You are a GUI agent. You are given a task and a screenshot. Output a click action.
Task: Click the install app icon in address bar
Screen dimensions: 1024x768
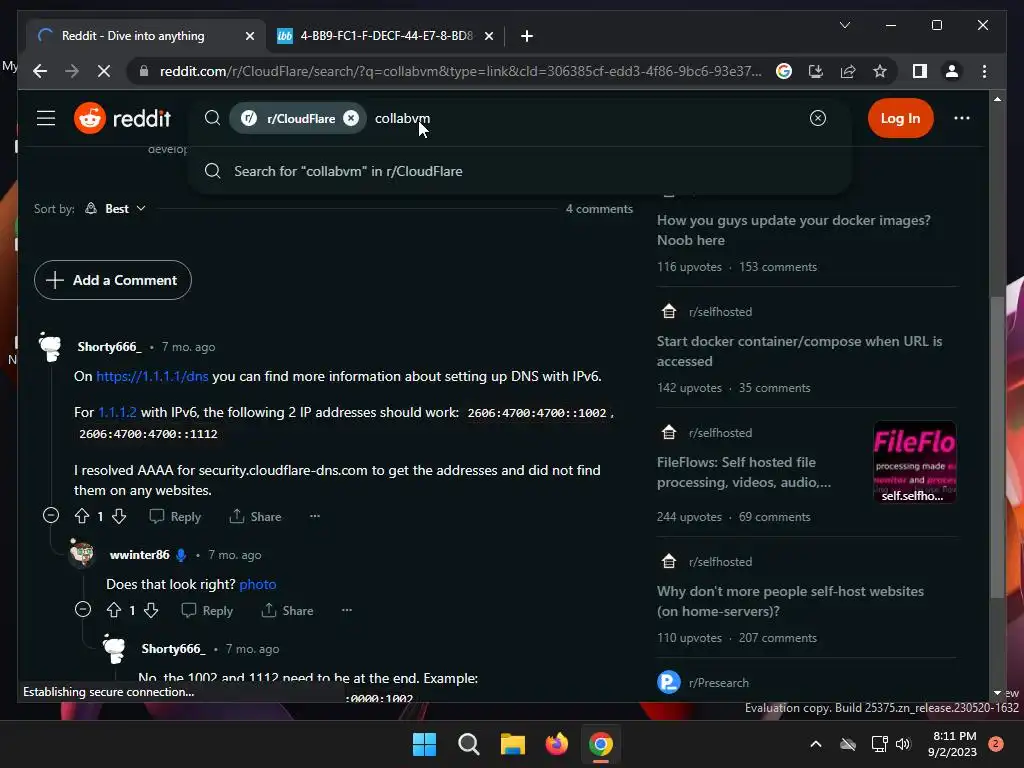click(816, 71)
